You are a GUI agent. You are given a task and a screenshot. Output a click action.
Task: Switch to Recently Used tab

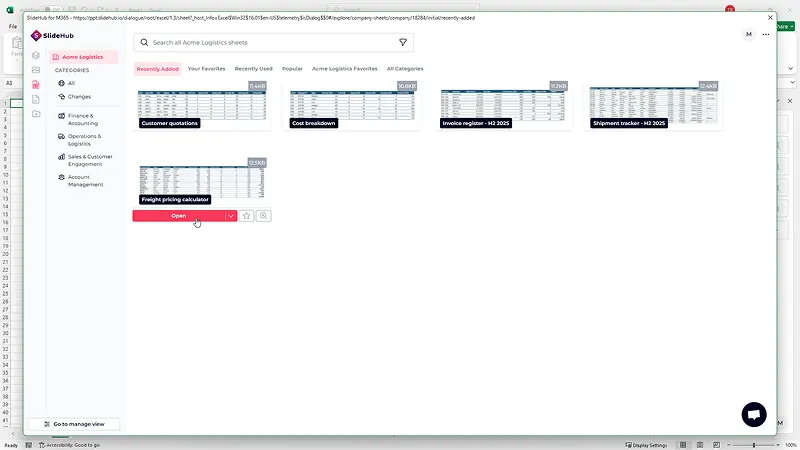click(x=253, y=69)
